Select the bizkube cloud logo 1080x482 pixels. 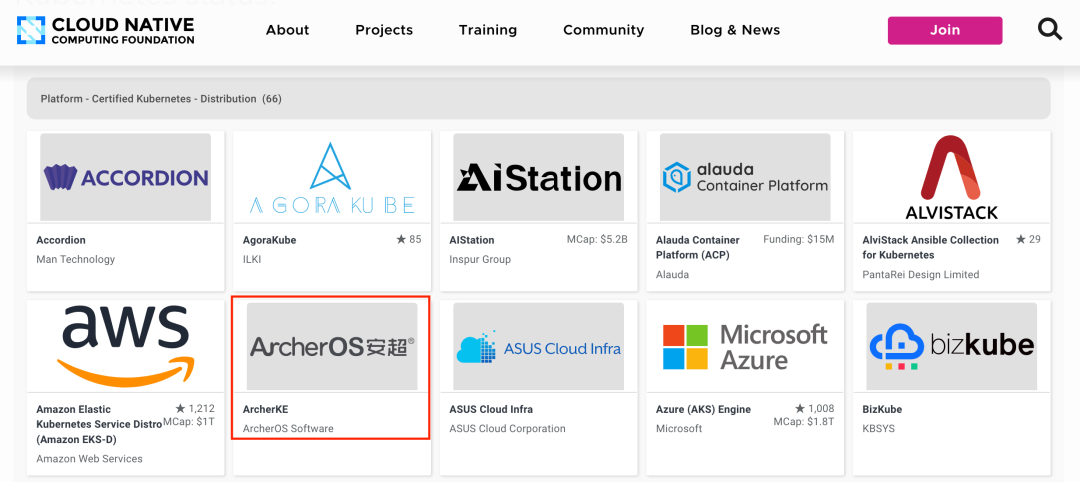952,346
